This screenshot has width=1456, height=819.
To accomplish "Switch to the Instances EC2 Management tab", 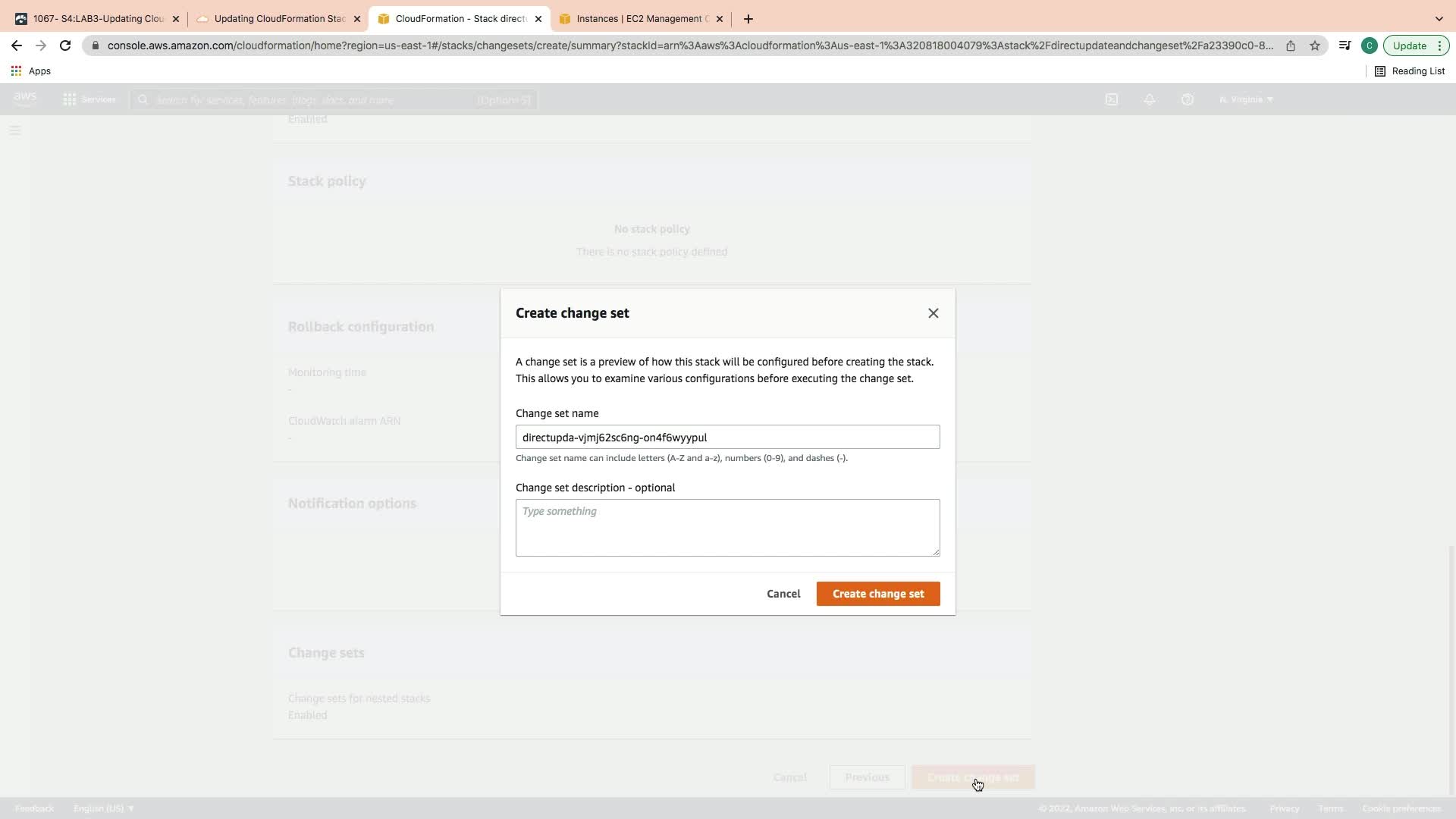I will click(641, 19).
